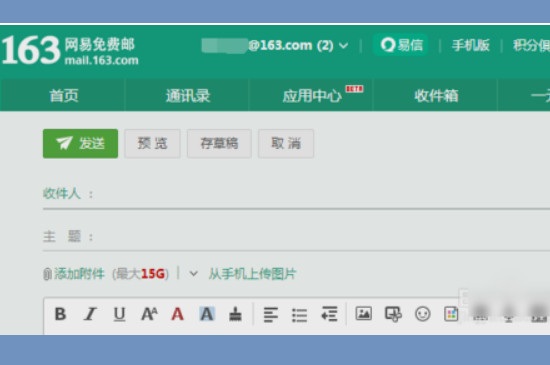Expand the account dropdown next to @163.com
This screenshot has height=365, width=550.
coord(344,46)
